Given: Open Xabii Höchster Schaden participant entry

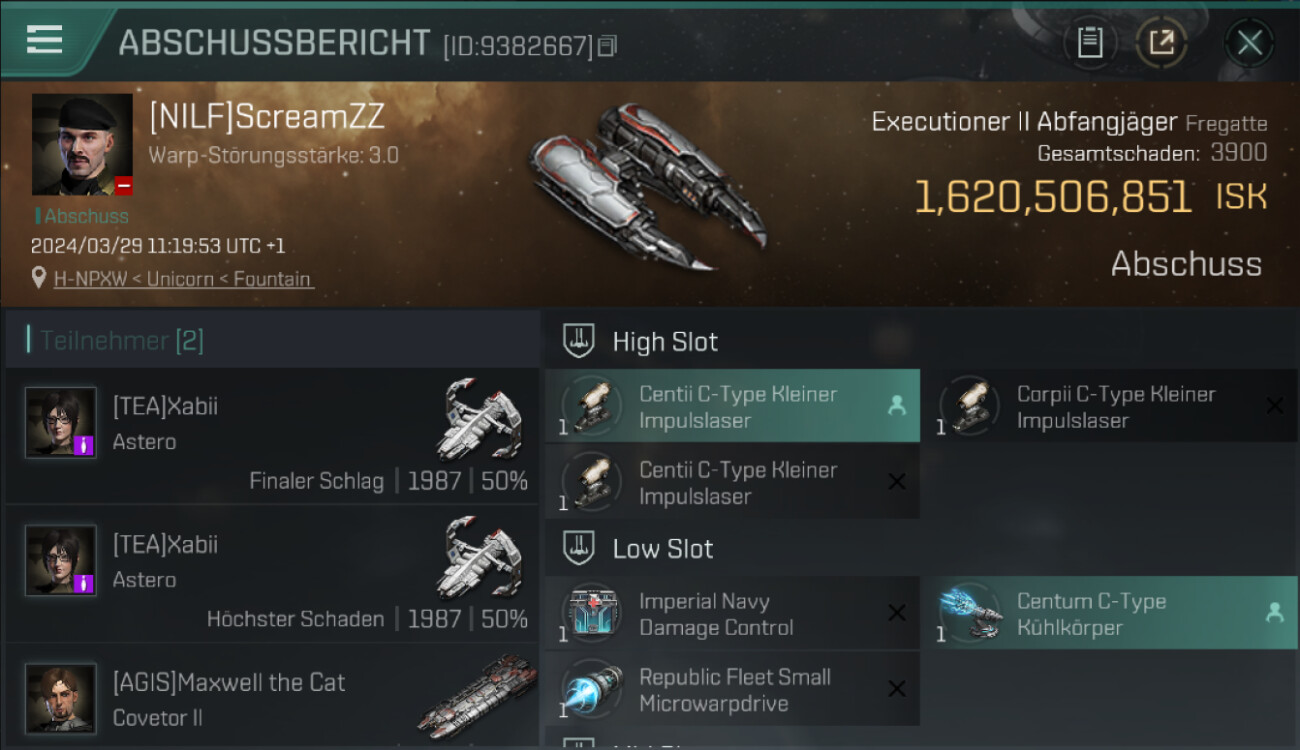Looking at the screenshot, I should (271, 574).
